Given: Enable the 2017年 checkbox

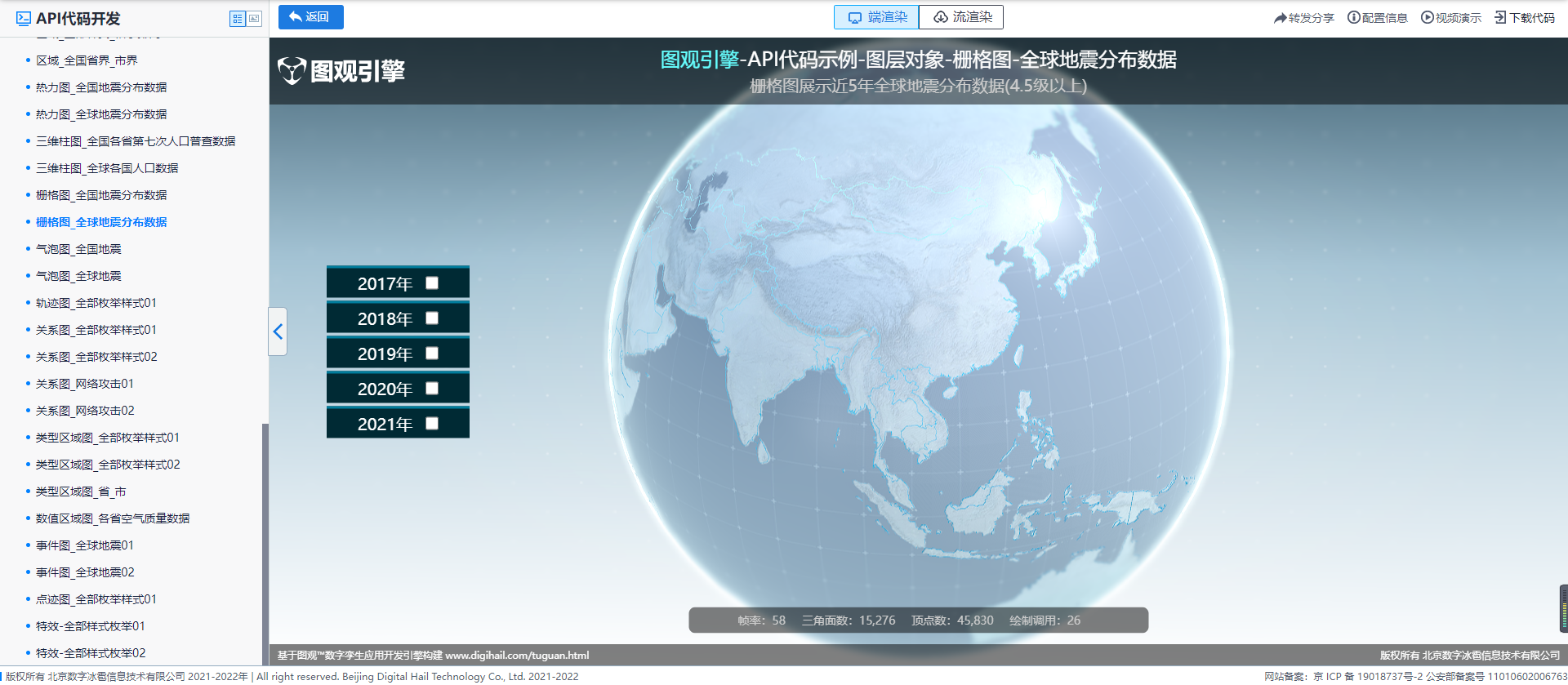Looking at the screenshot, I should click(x=432, y=283).
